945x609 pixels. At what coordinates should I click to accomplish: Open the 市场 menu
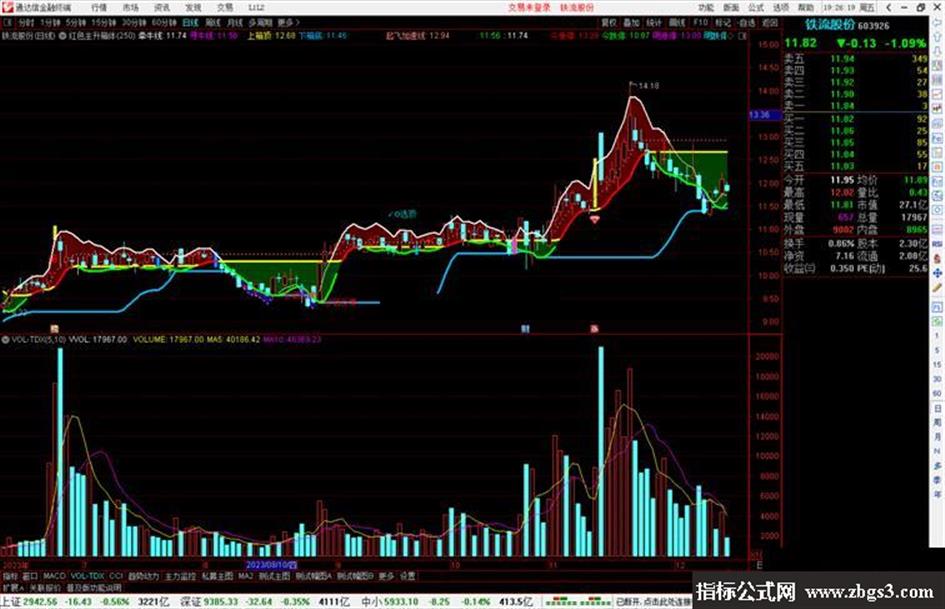(130, 8)
